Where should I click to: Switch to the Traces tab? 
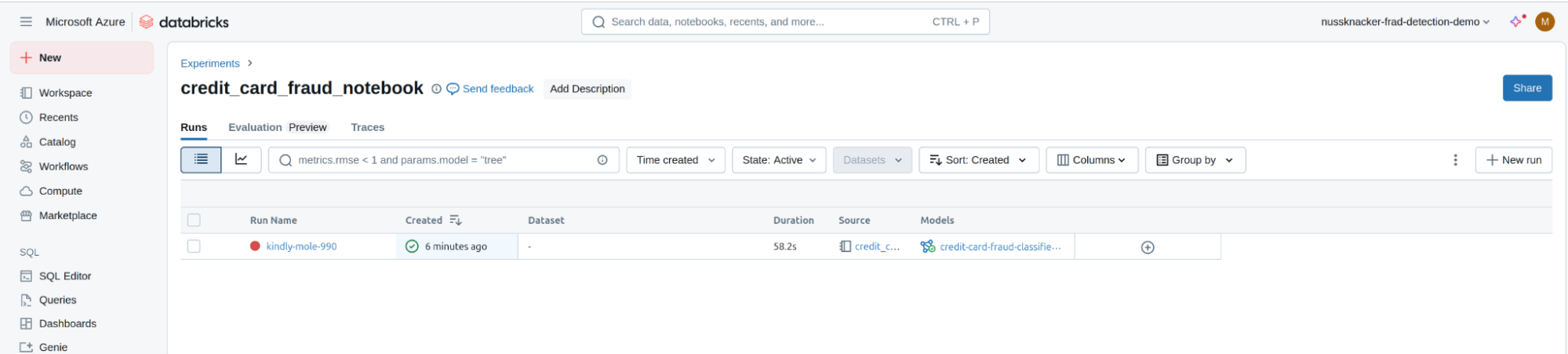[x=368, y=127]
